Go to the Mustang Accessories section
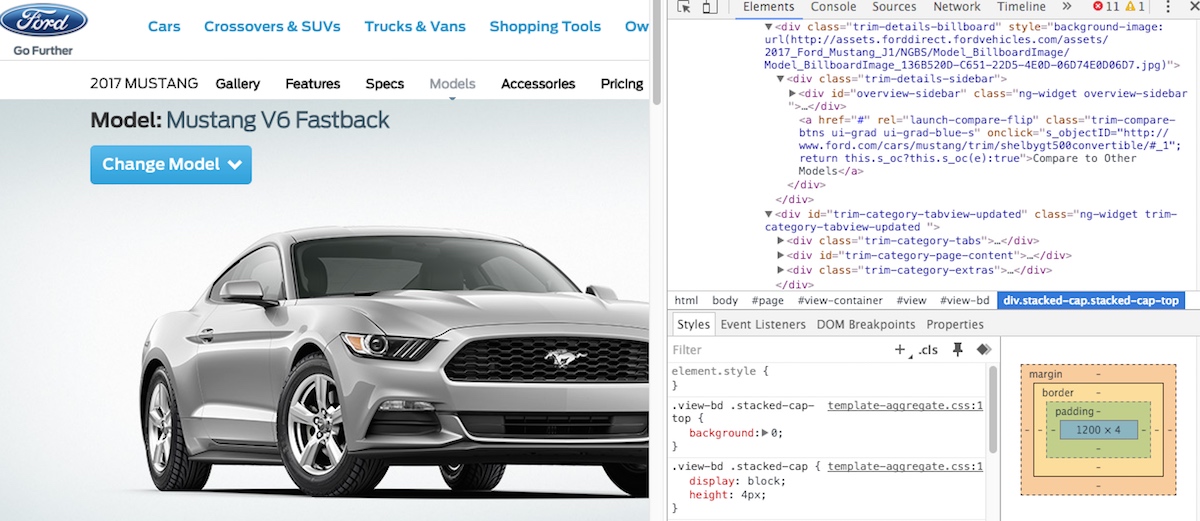Image resolution: width=1200 pixels, height=521 pixels. [538, 84]
